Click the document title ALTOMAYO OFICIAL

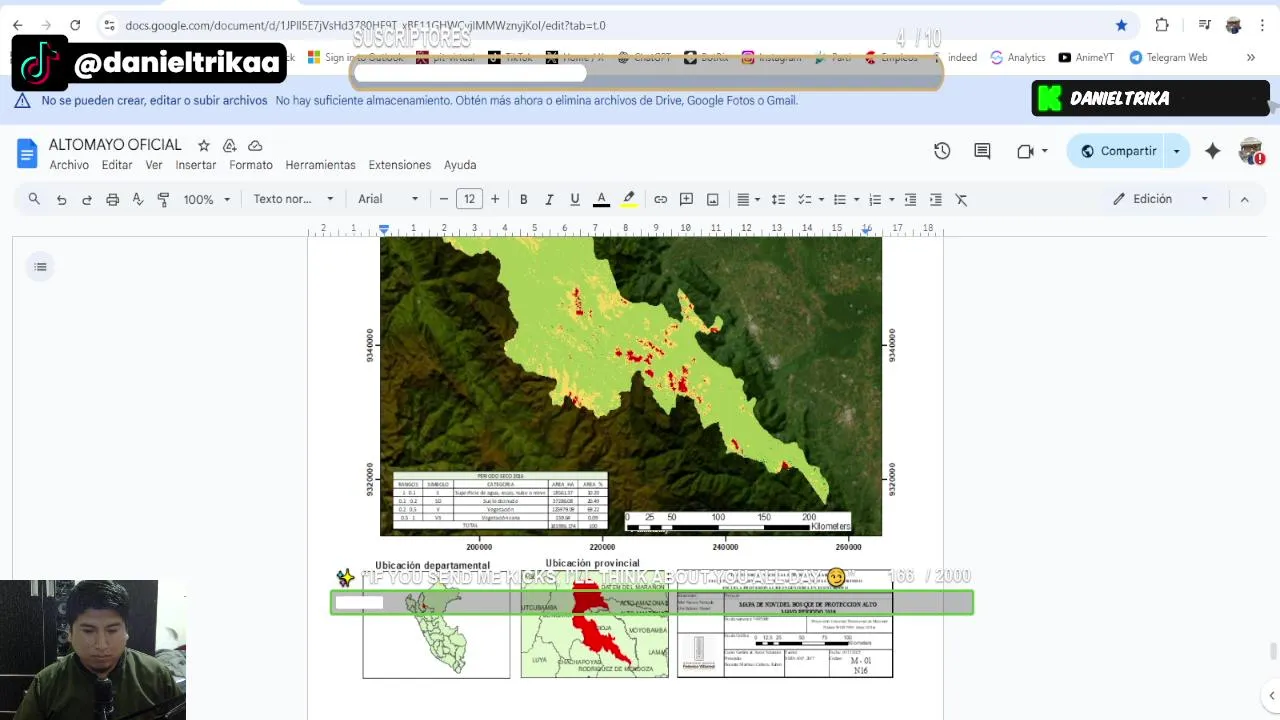coord(115,145)
